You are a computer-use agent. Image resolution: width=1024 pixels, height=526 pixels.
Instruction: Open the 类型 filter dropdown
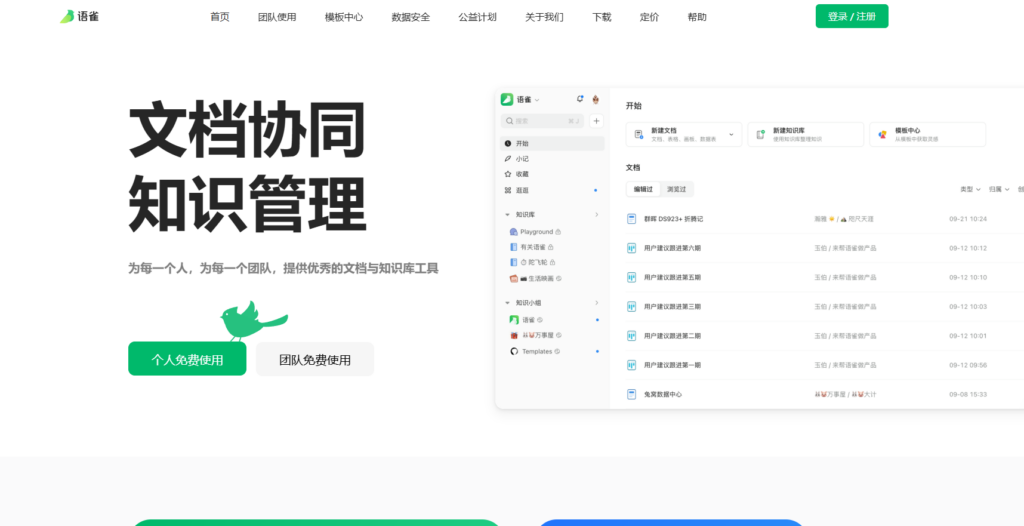pos(970,189)
